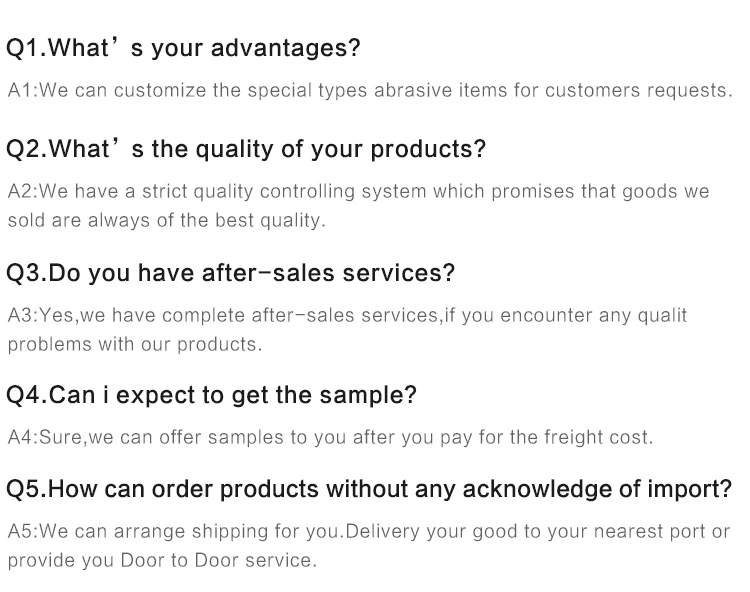
Task: Select the line "problems with our products."
Action: [134, 344]
